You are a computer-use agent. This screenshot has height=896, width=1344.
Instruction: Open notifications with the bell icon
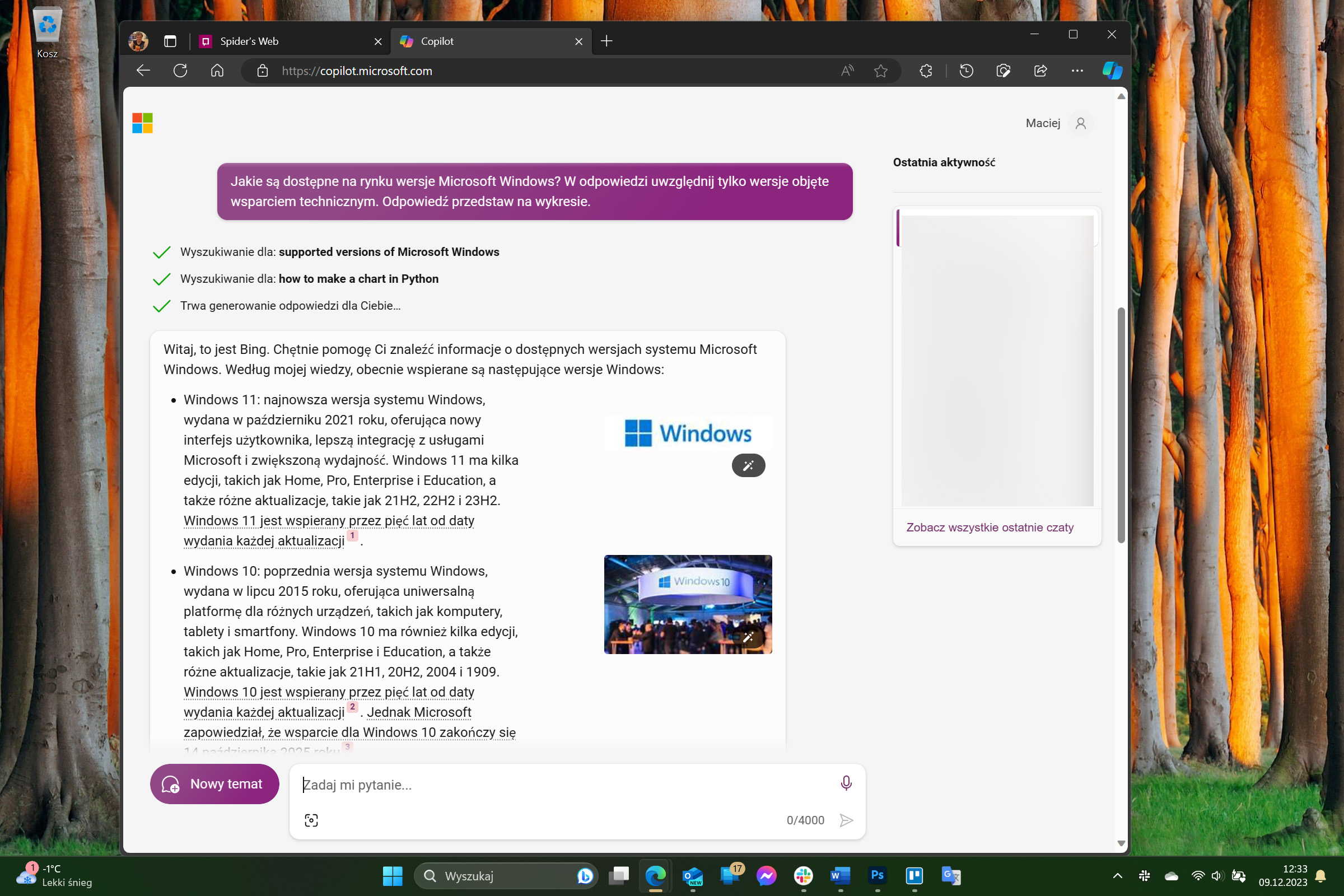pyautogui.click(x=1320, y=876)
